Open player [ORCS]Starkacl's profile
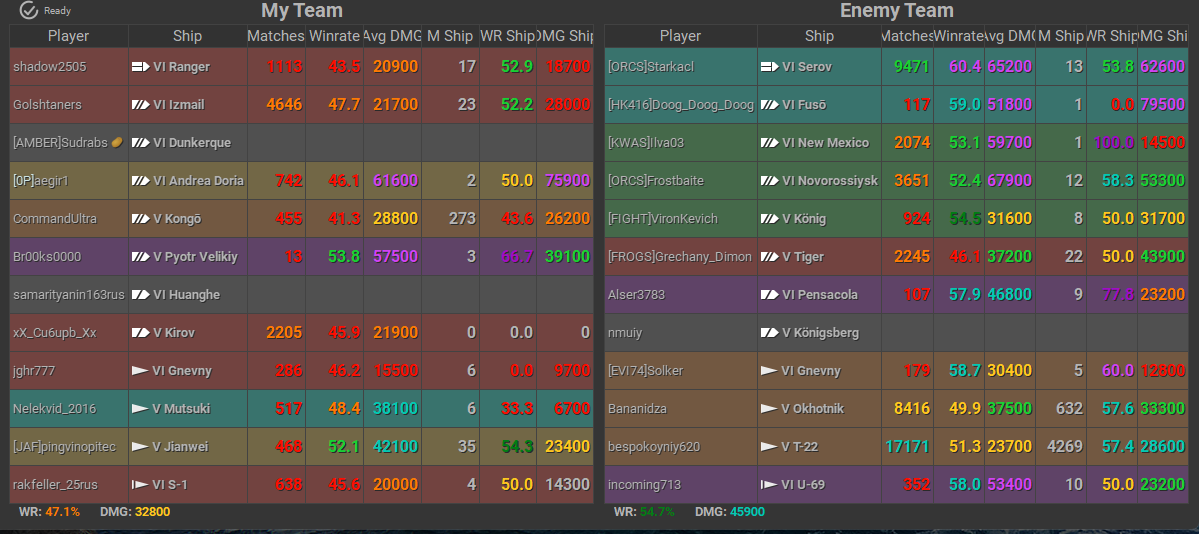 coord(650,67)
